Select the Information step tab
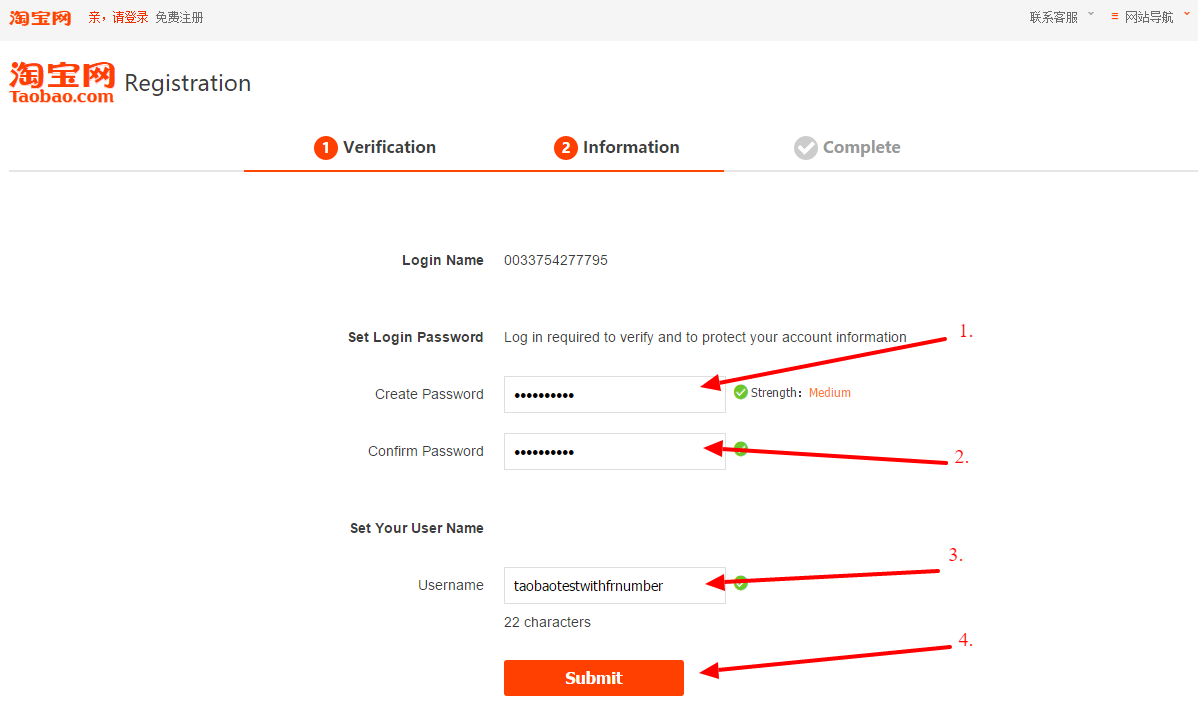Screen dimensions: 1198x715 [631, 147]
